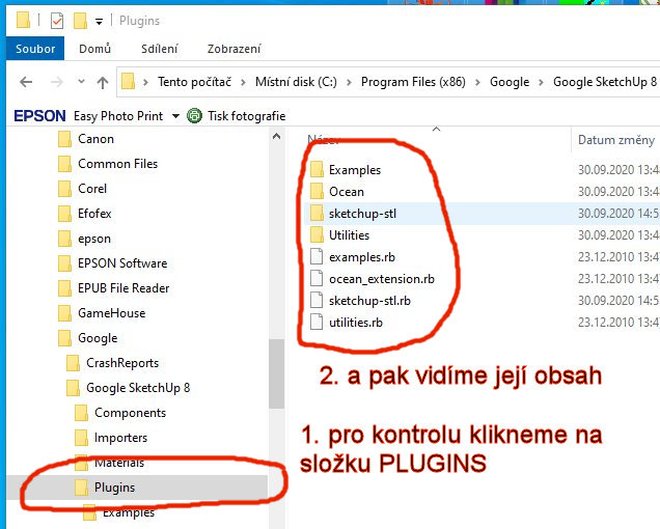The height and width of the screenshot is (529, 660).
Task: Select the ocean_extension.rb file
Action: [x=382, y=279]
